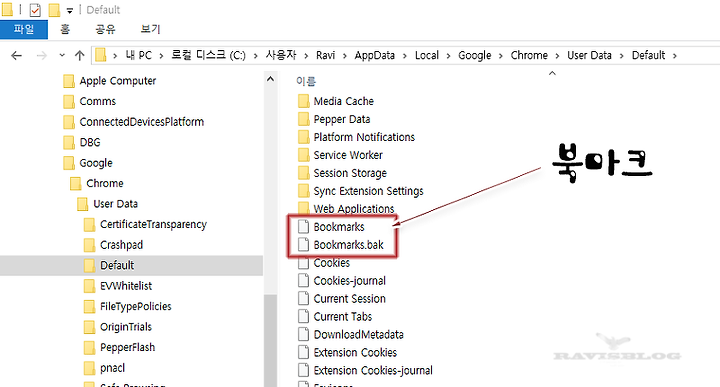Open recent locations dropdown arrow
The width and height of the screenshot is (720, 387).
pos(62,56)
